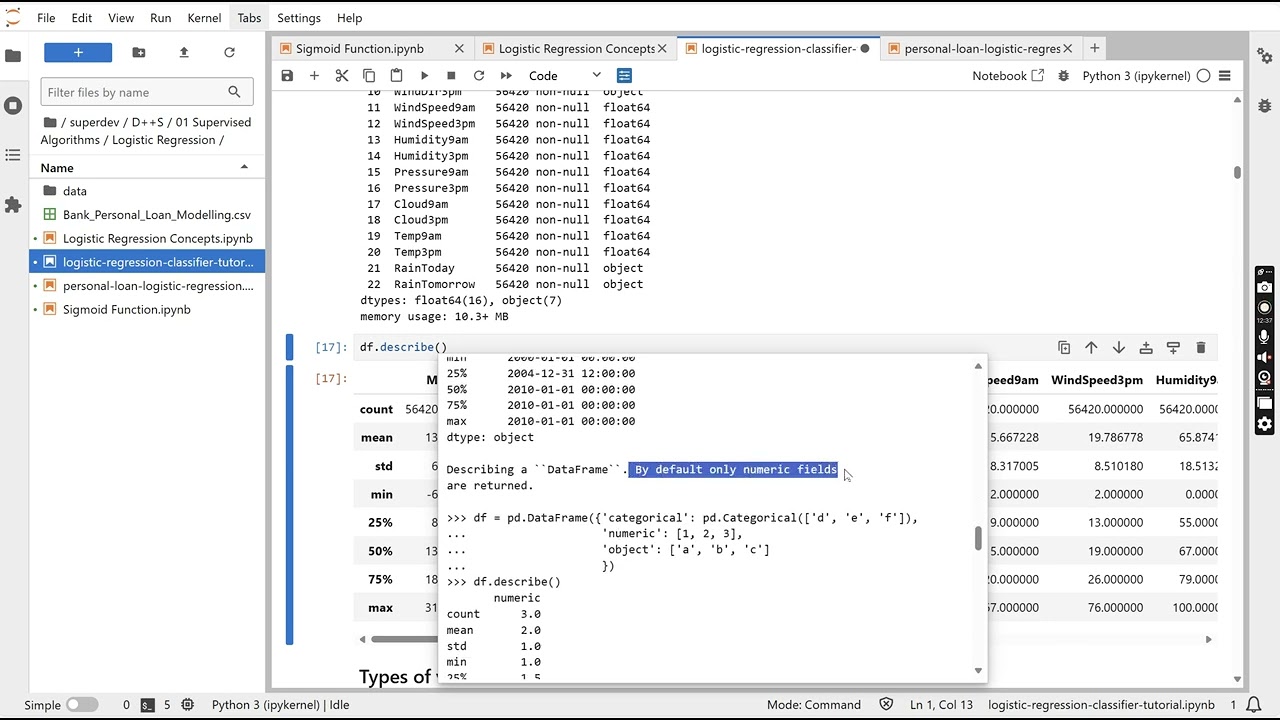Open Bank_Personal_Loan_Modelling.csv file
The height and width of the screenshot is (720, 1280).
click(x=147, y=215)
